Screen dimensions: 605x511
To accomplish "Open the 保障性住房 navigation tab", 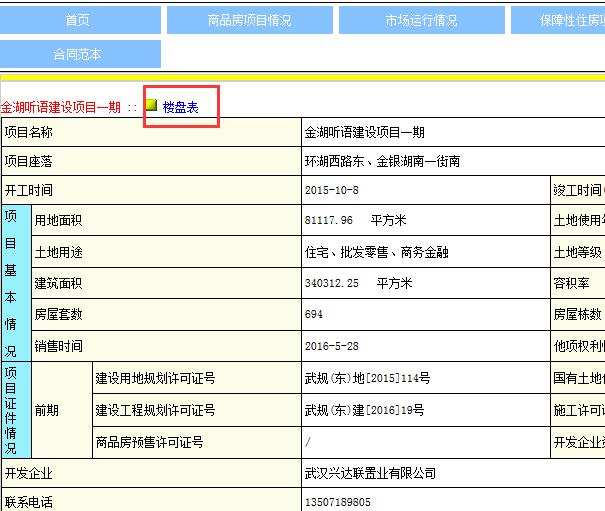I will (x=558, y=20).
